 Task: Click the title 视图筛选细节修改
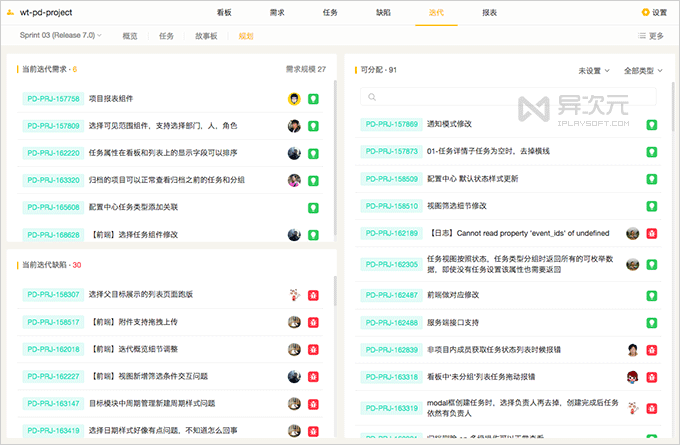tap(456, 206)
